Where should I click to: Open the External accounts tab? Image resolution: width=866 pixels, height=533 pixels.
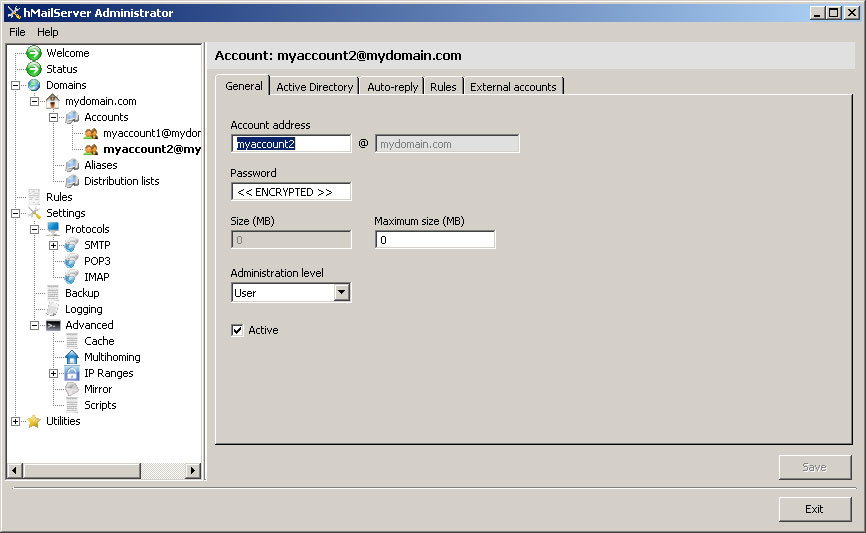click(x=513, y=87)
